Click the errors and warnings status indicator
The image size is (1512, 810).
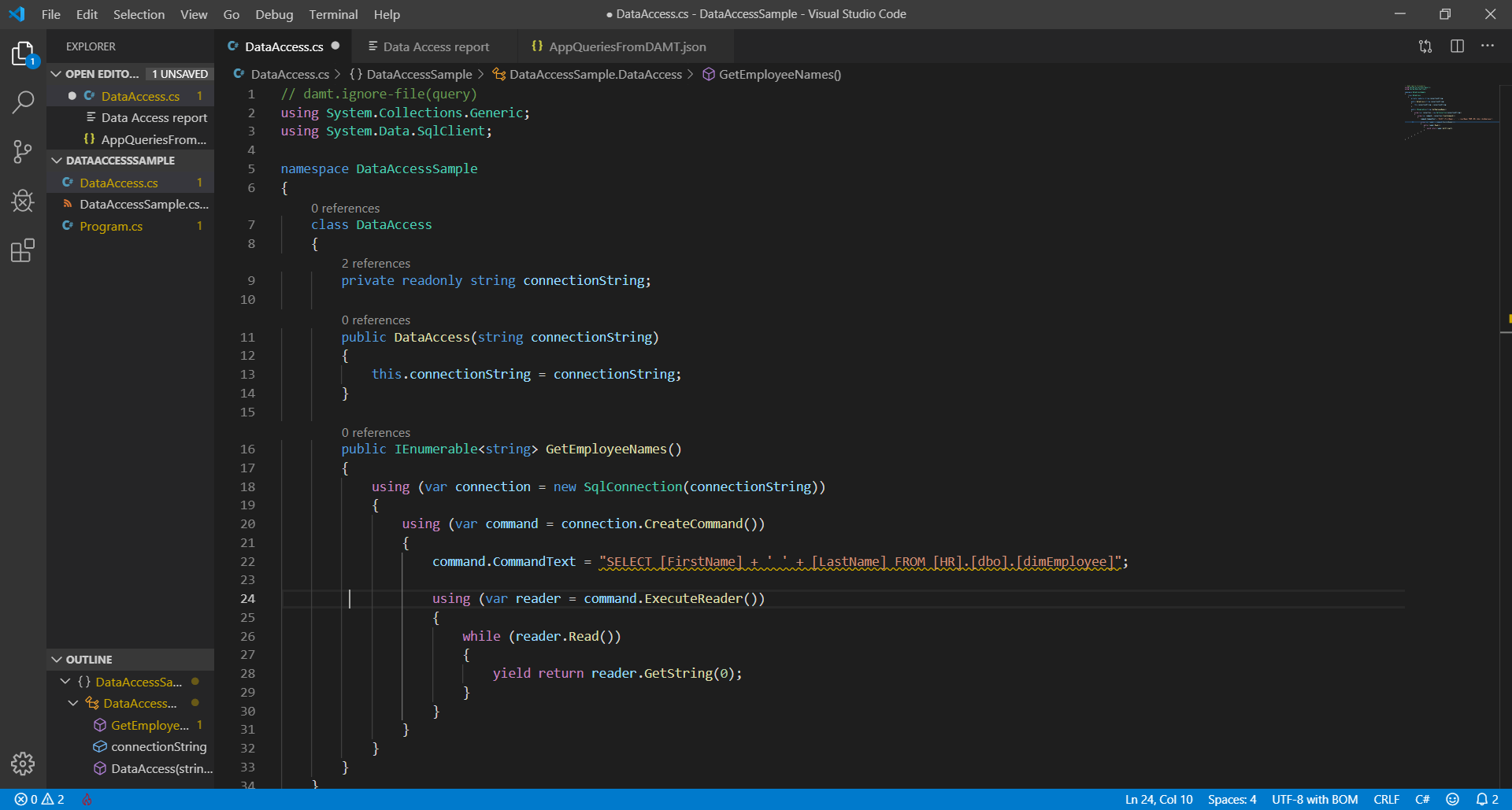[x=39, y=799]
